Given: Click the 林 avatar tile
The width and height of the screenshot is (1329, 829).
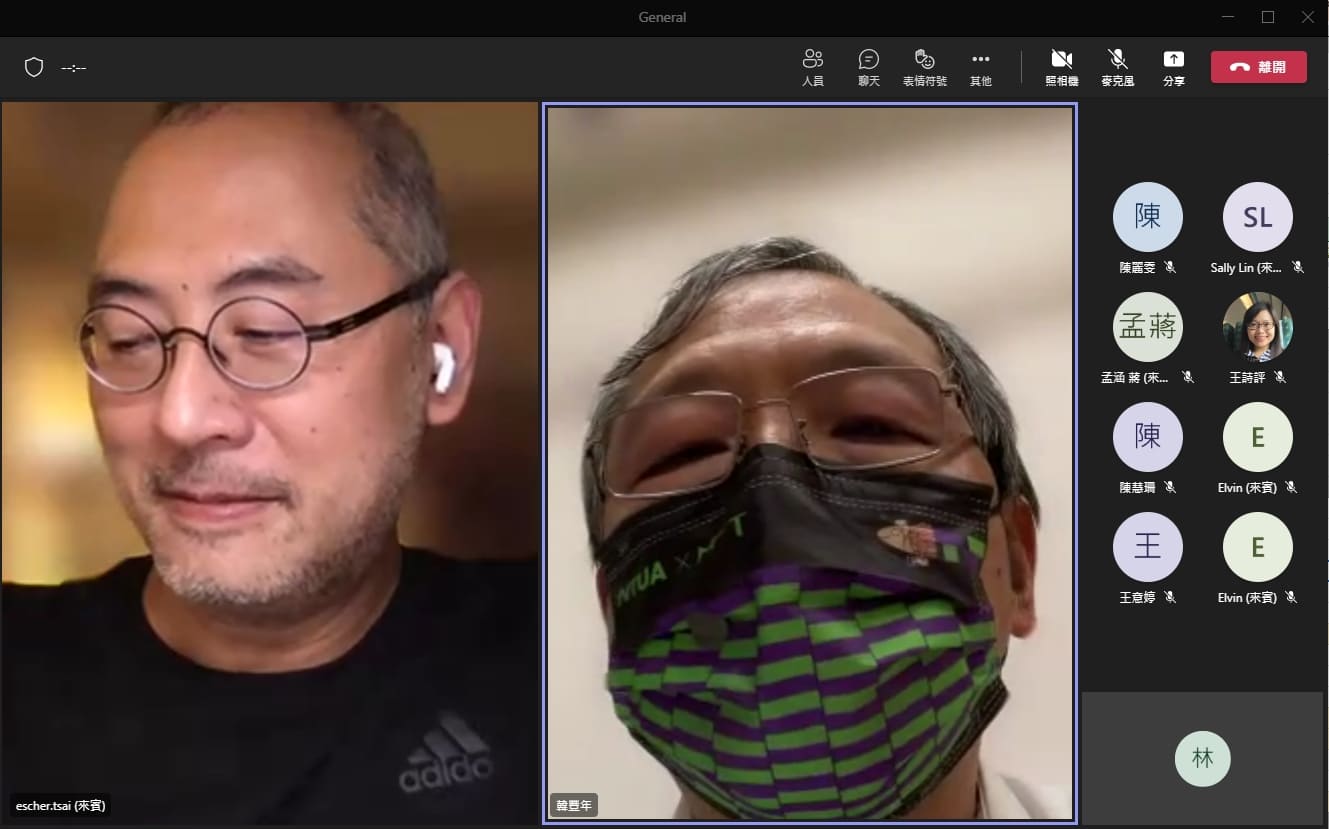Looking at the screenshot, I should (x=1202, y=759).
